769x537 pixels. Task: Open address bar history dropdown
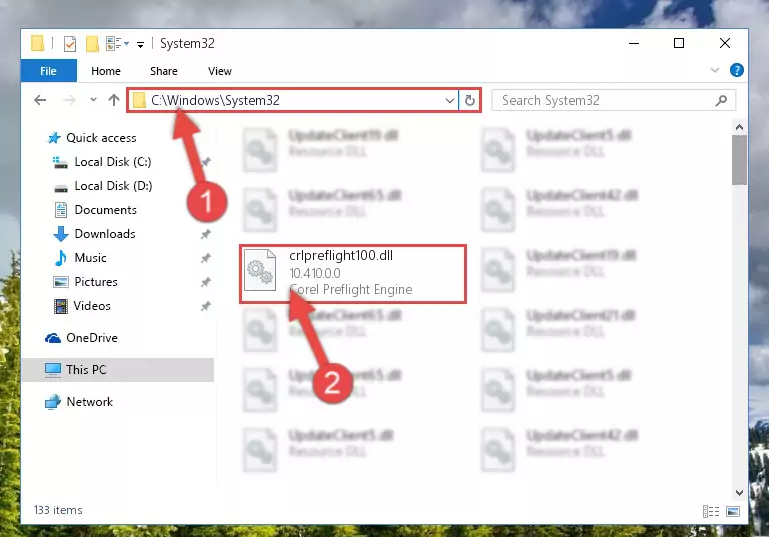pyautogui.click(x=449, y=101)
